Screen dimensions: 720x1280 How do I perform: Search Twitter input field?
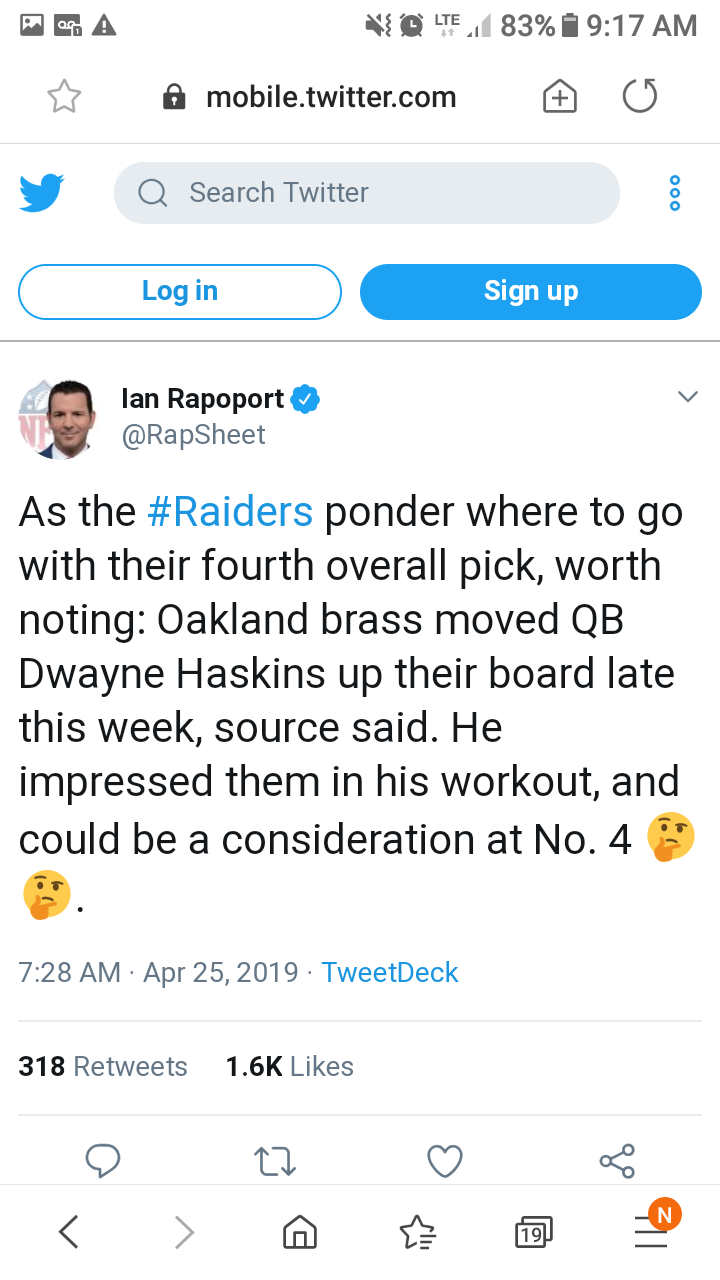pyautogui.click(x=367, y=192)
